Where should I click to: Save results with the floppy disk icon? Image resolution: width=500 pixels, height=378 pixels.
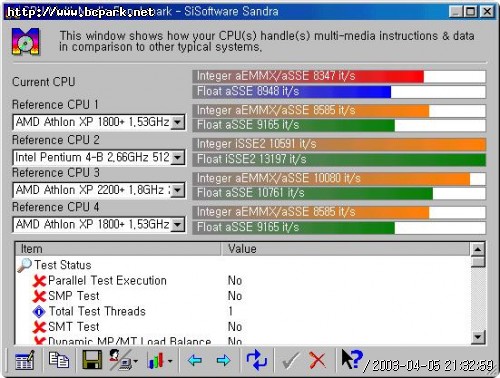coord(92,359)
